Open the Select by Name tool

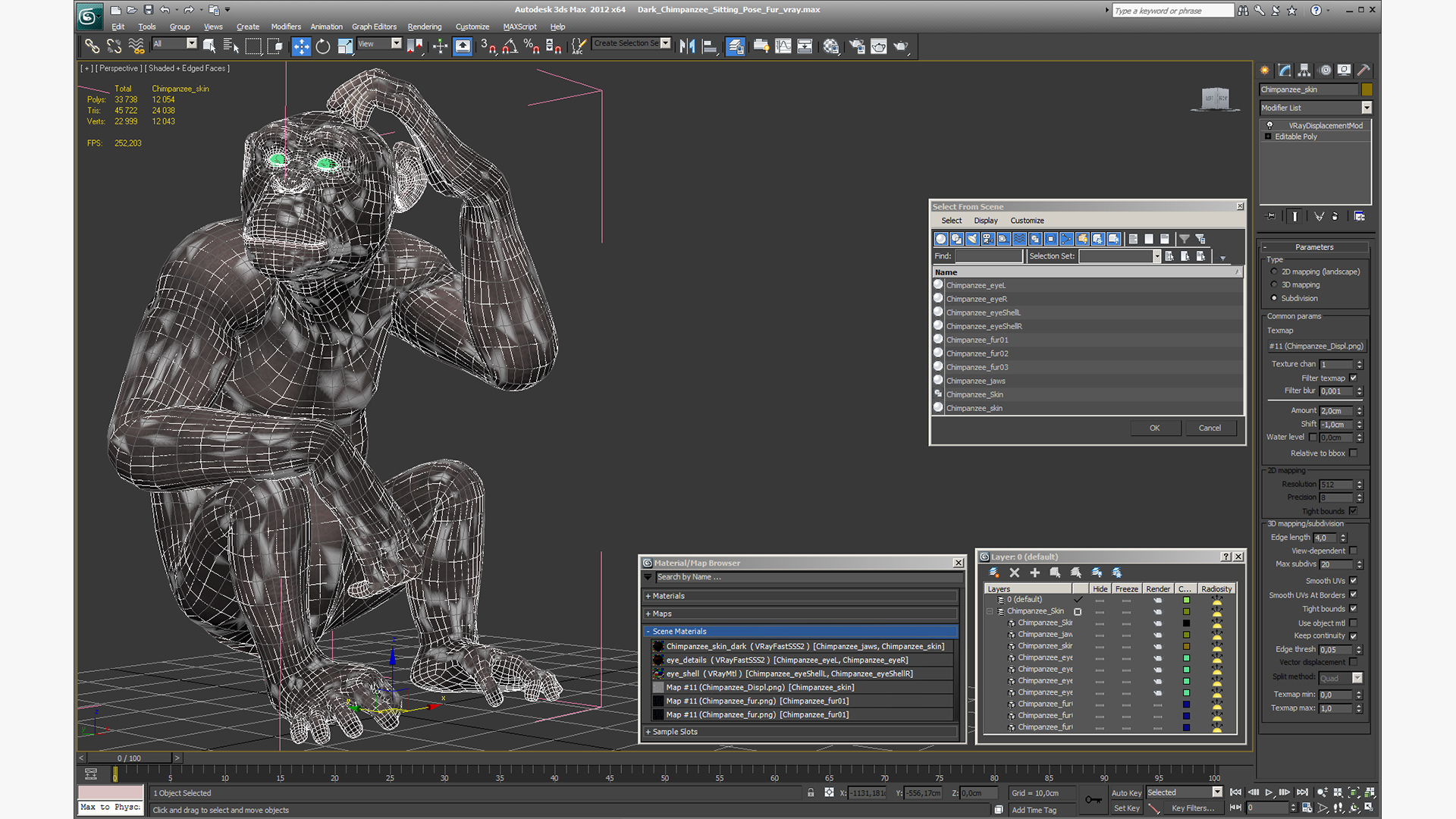point(231,46)
